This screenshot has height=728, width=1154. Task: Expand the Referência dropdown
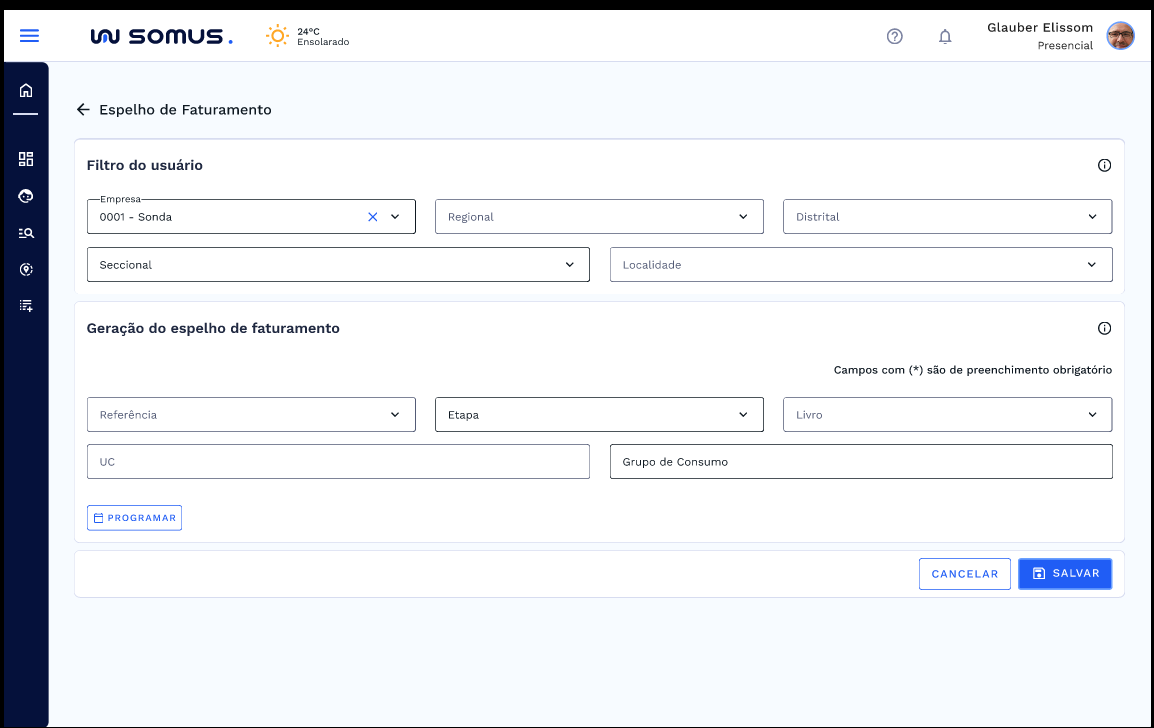[x=394, y=415]
